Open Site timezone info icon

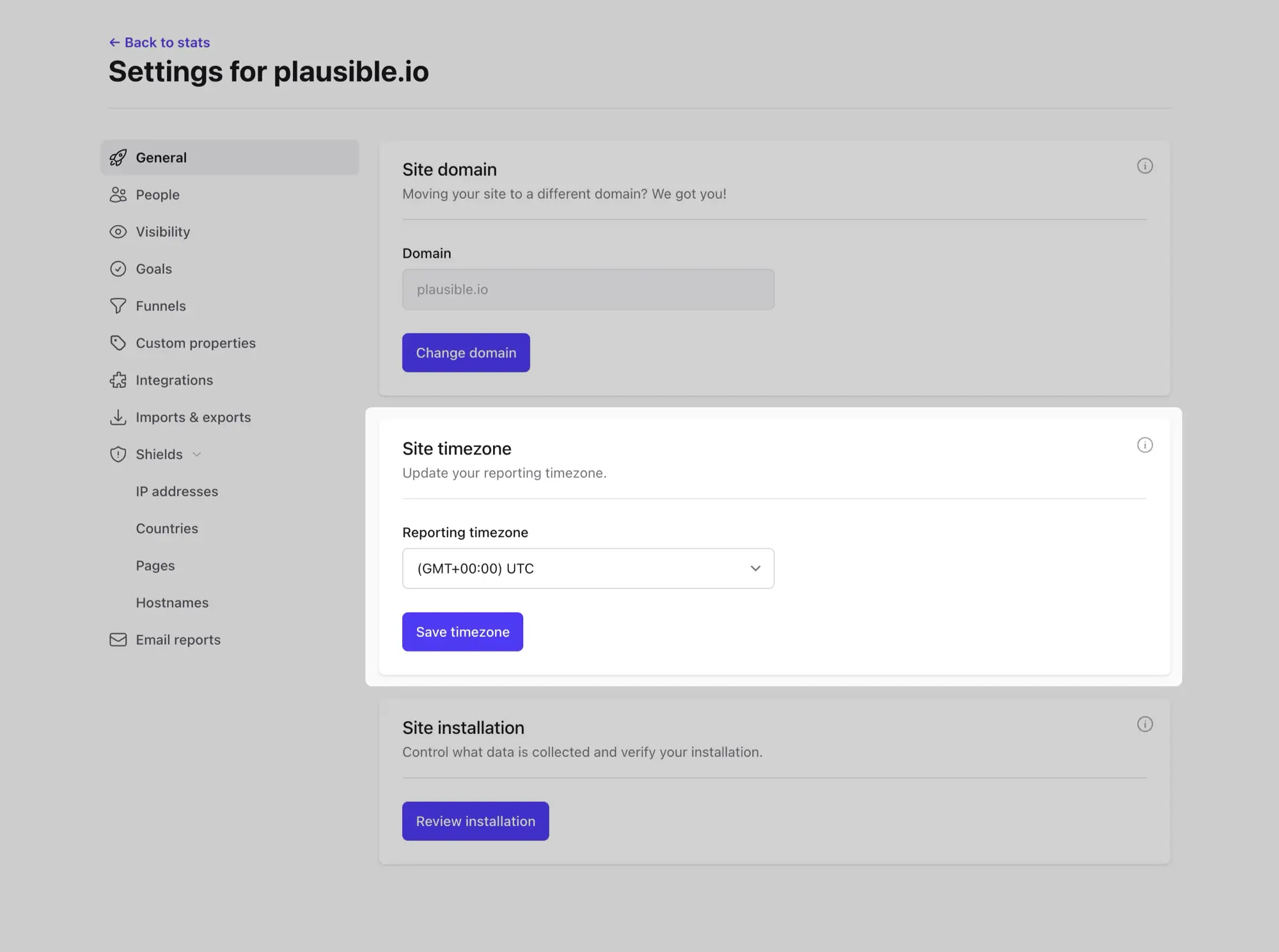(1145, 445)
